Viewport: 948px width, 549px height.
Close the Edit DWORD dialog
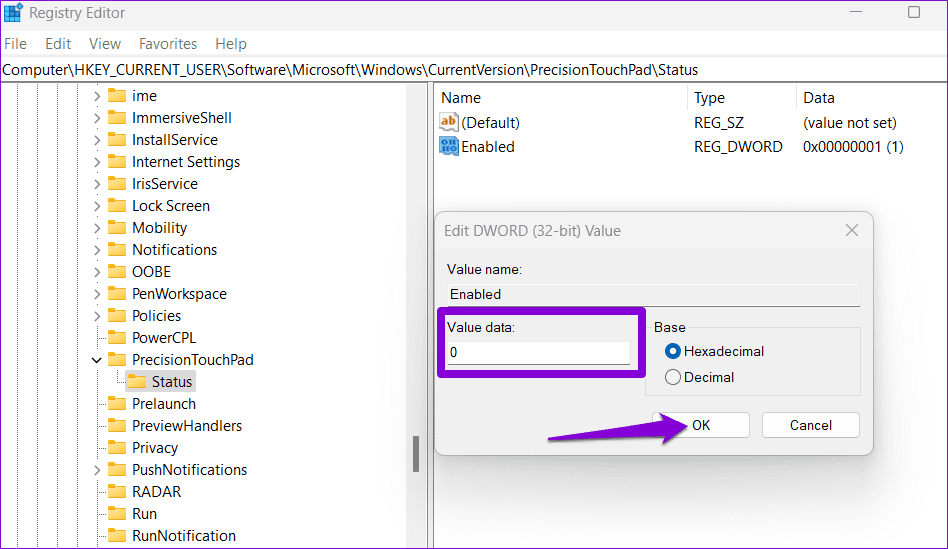(x=852, y=230)
